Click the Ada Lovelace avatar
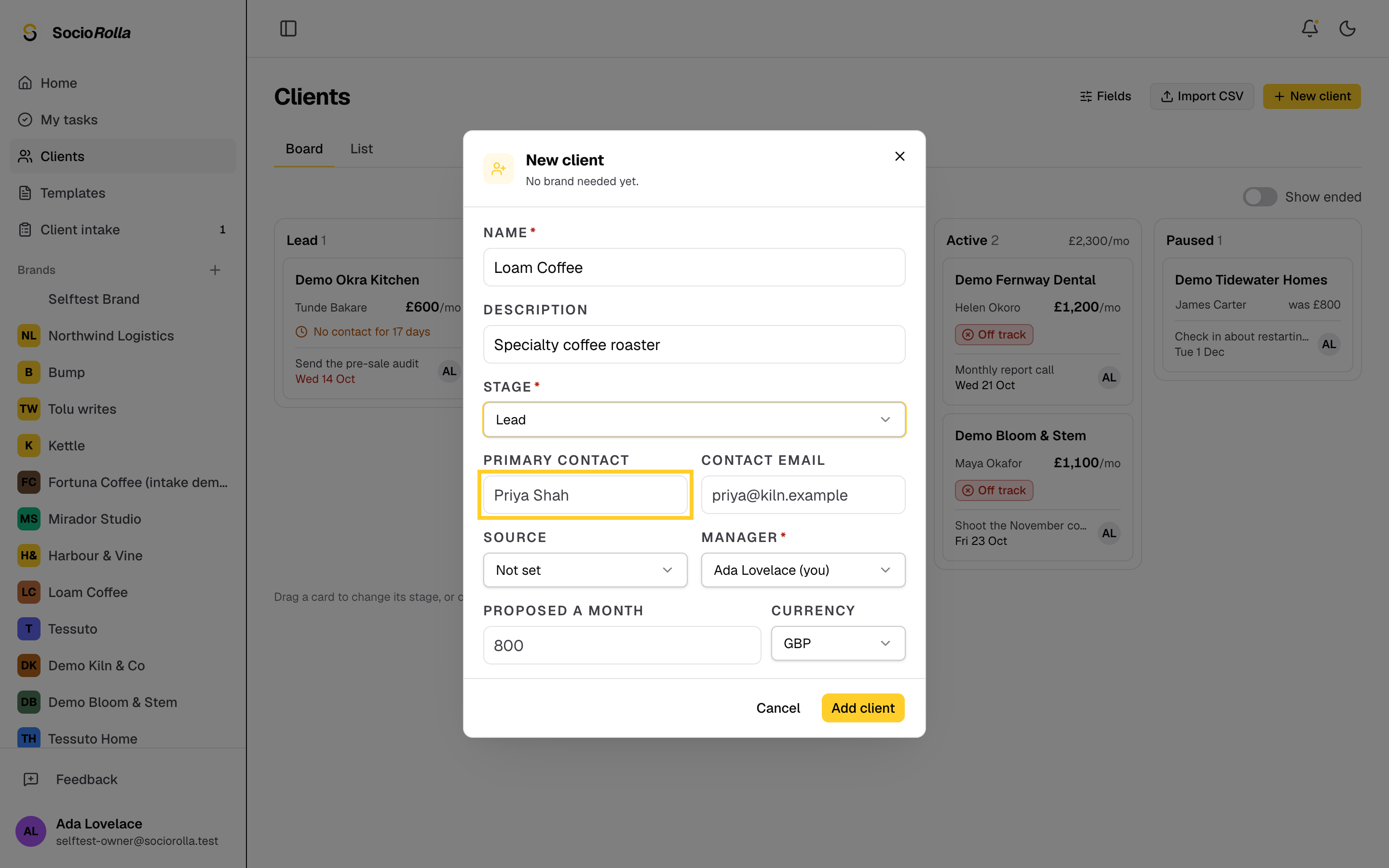 pos(30,831)
